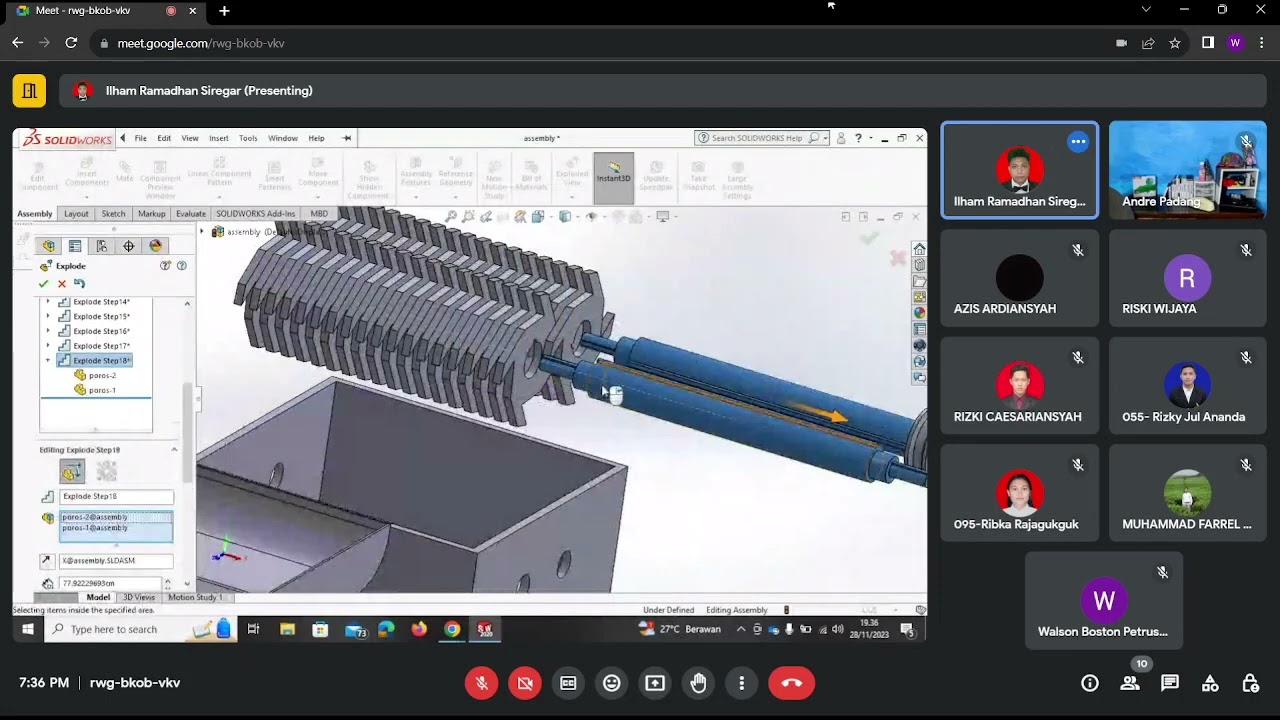This screenshot has height=720, width=1280.
Task: Open Meet chat panel
Action: coord(1170,683)
